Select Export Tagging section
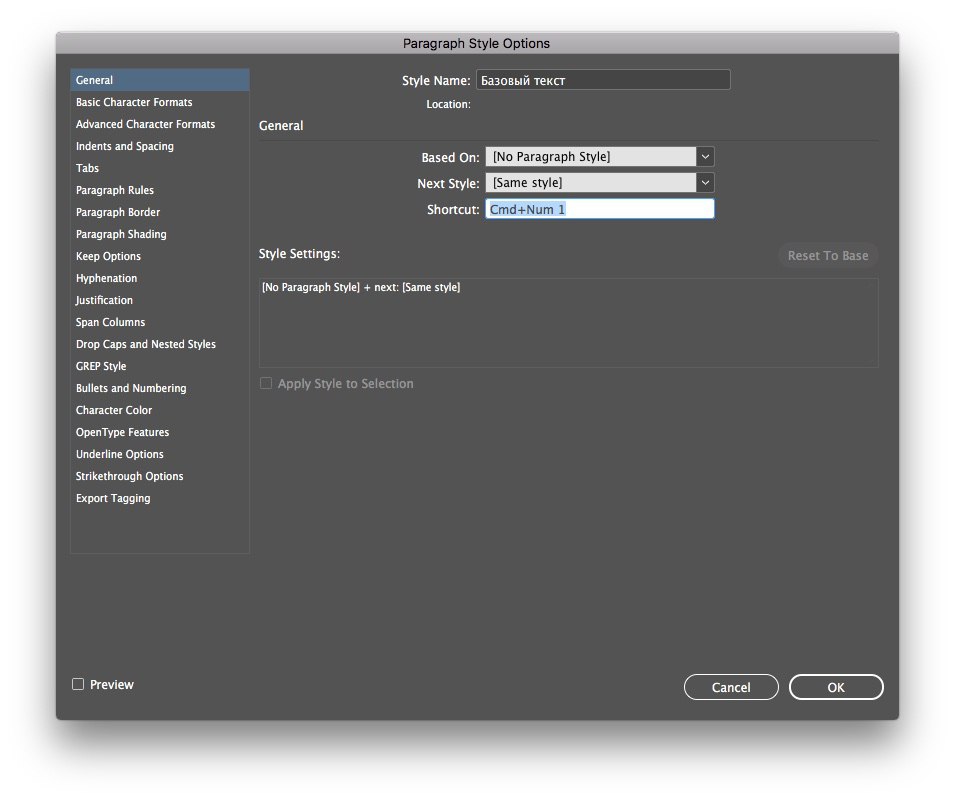This screenshot has width=955, height=800. 160,498
